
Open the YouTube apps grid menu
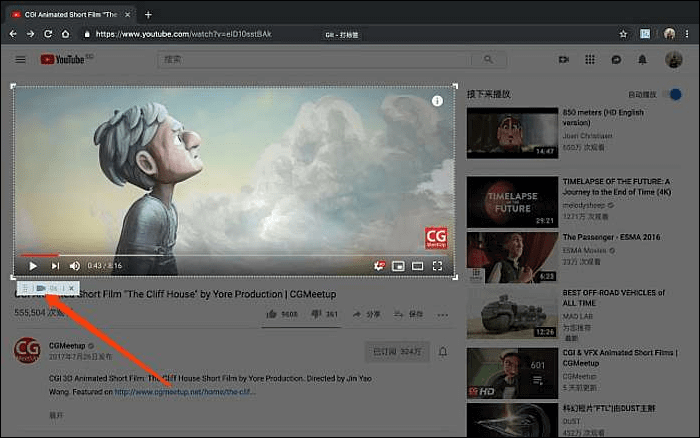point(590,60)
